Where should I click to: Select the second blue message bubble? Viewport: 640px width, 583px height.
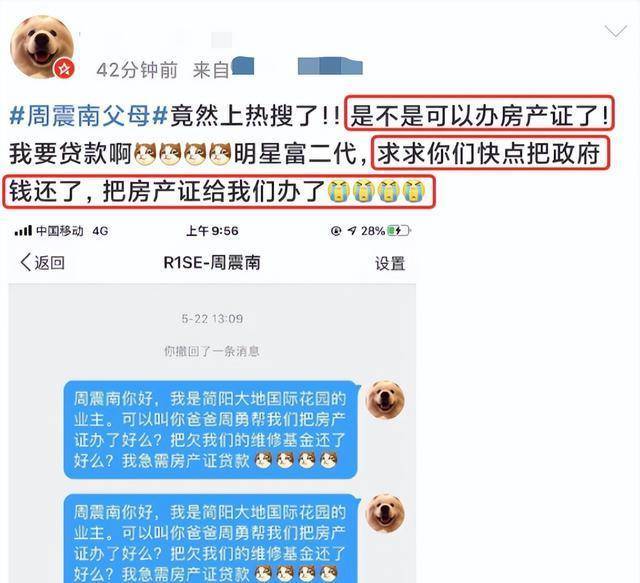pos(211,538)
